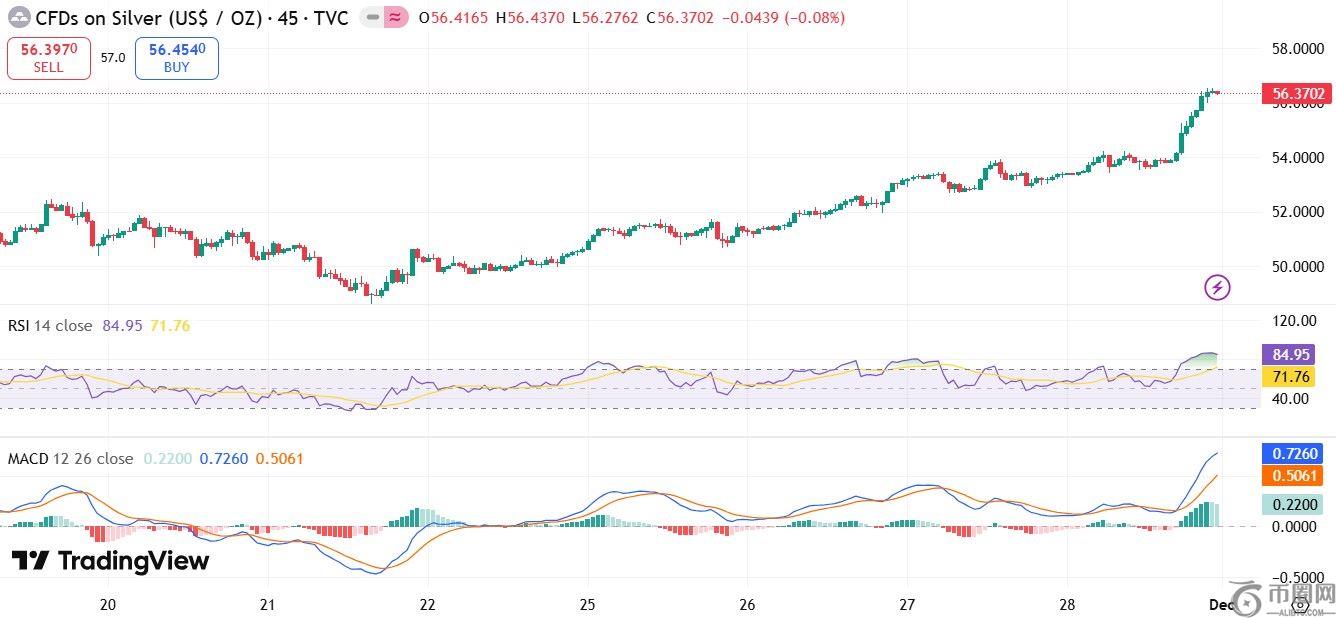Click the yellow RSI average tag 71.76
Image resolution: width=1336 pixels, height=618 pixels.
(1297, 376)
